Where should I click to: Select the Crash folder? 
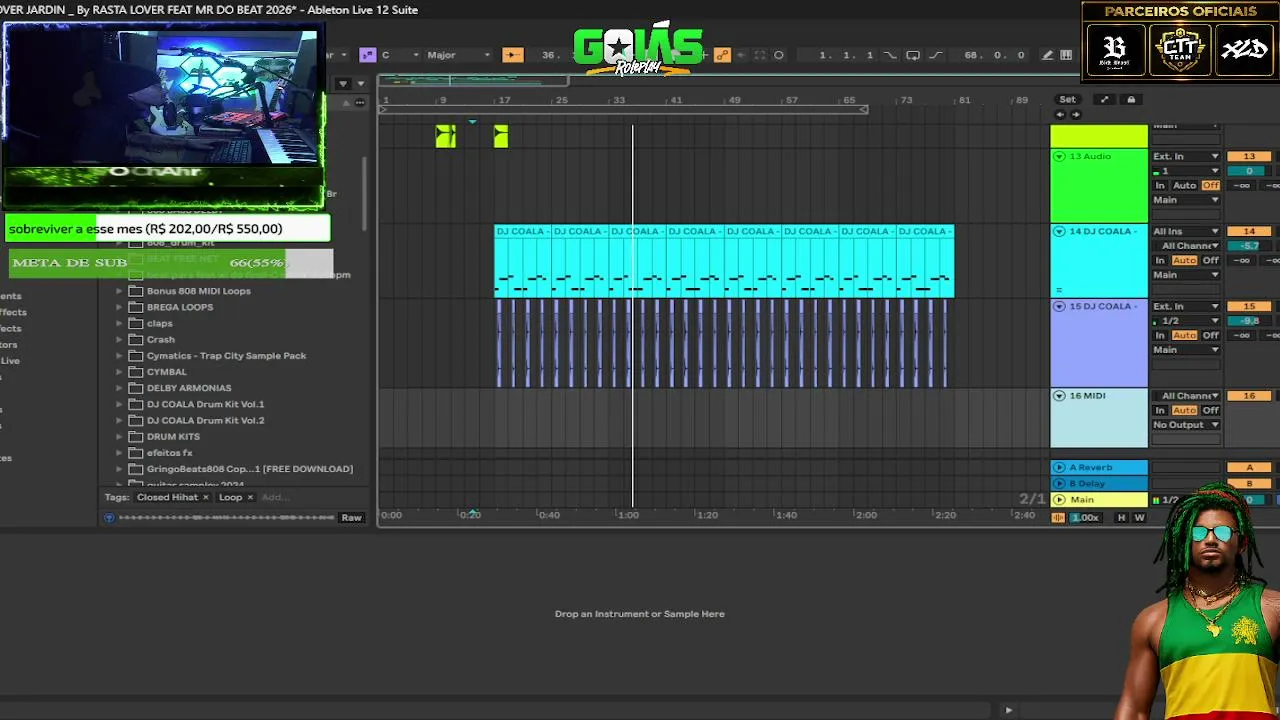(x=161, y=339)
